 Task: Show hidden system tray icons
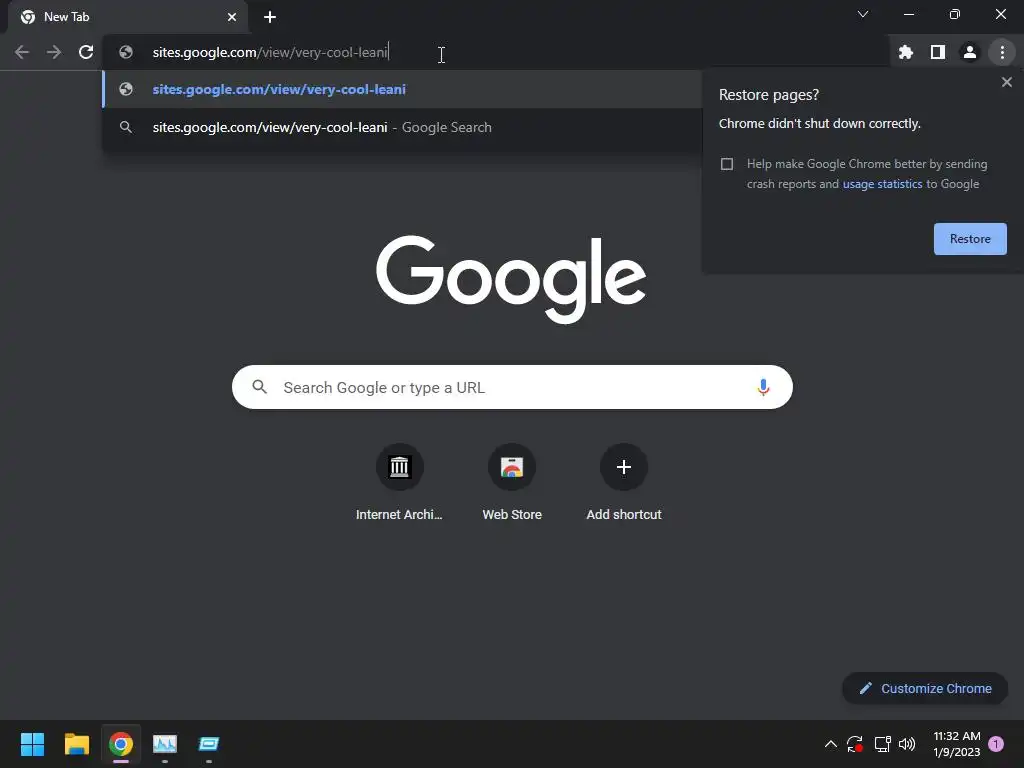pos(831,744)
